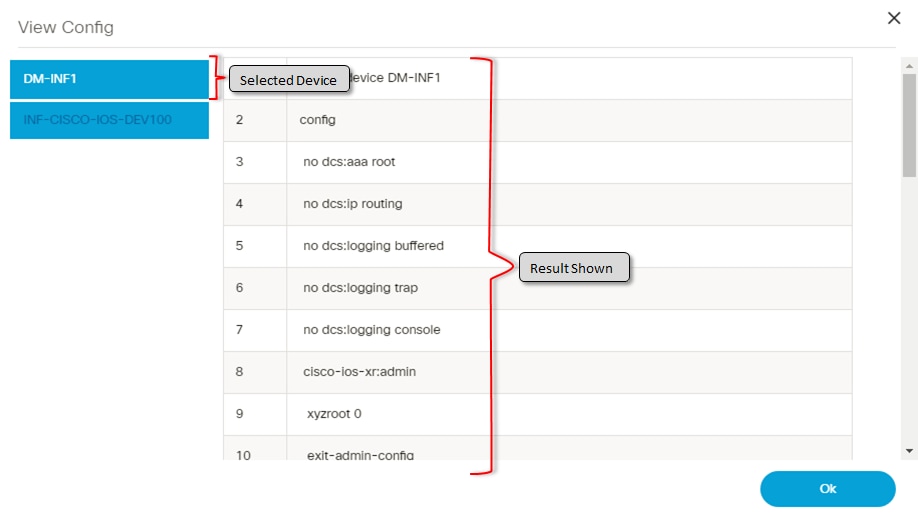The width and height of the screenshot is (918, 517).
Task: Click the 'Selected Device' callout label
Action: [x=289, y=80]
